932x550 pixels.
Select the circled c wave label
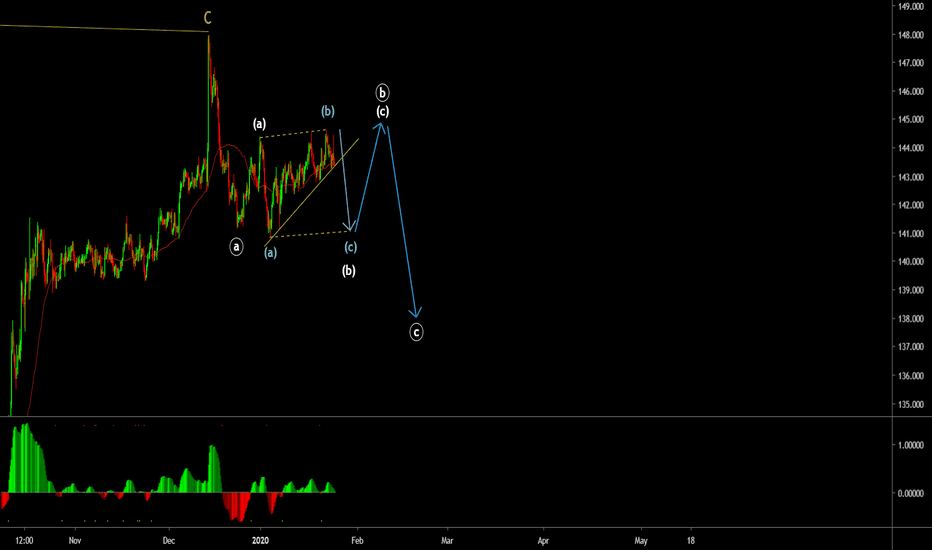coord(416,332)
